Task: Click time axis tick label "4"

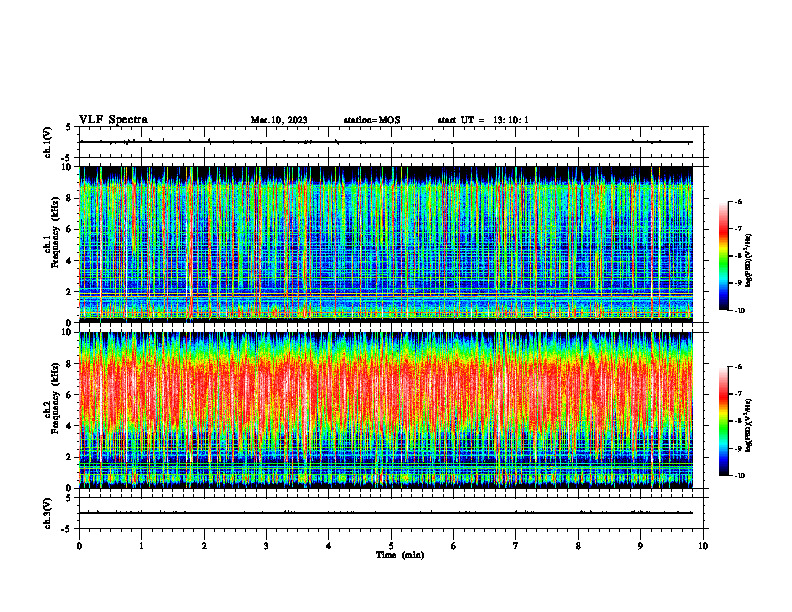Action: (x=329, y=546)
